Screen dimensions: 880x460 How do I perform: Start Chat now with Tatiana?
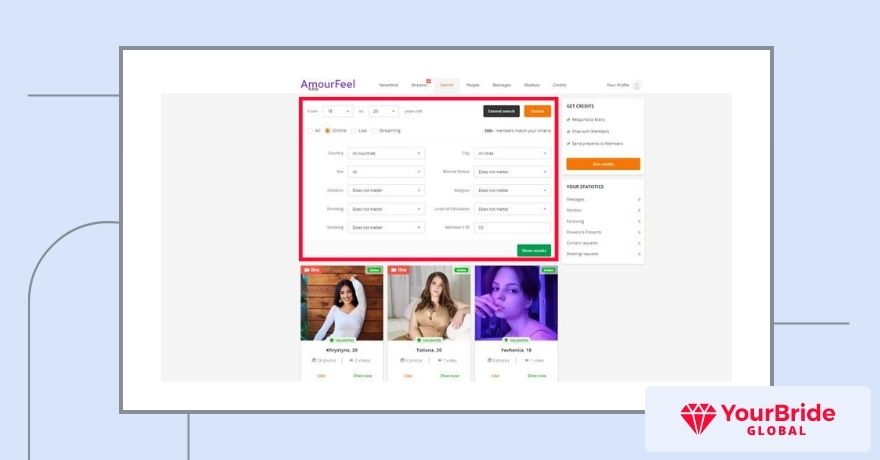[x=450, y=376]
